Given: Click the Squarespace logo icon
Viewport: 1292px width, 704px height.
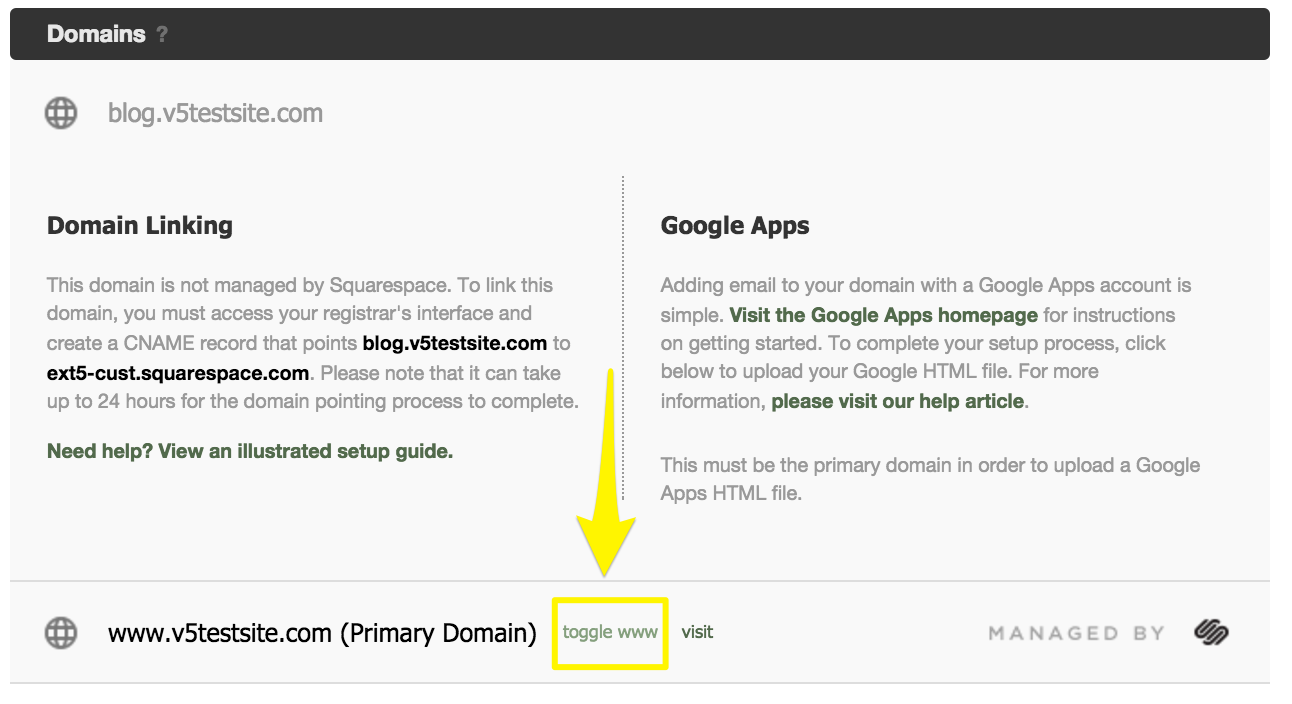Looking at the screenshot, I should pyautogui.click(x=1211, y=632).
